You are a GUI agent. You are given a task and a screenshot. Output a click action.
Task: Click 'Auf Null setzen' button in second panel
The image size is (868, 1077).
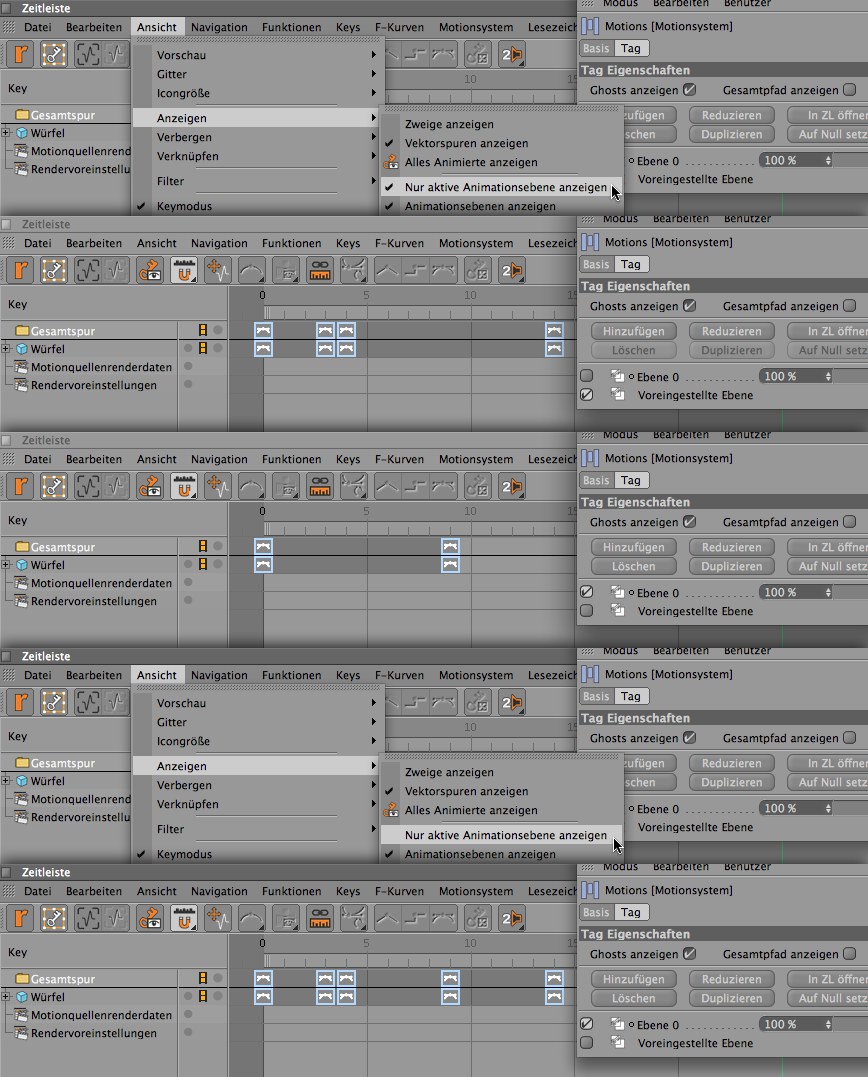click(x=828, y=350)
